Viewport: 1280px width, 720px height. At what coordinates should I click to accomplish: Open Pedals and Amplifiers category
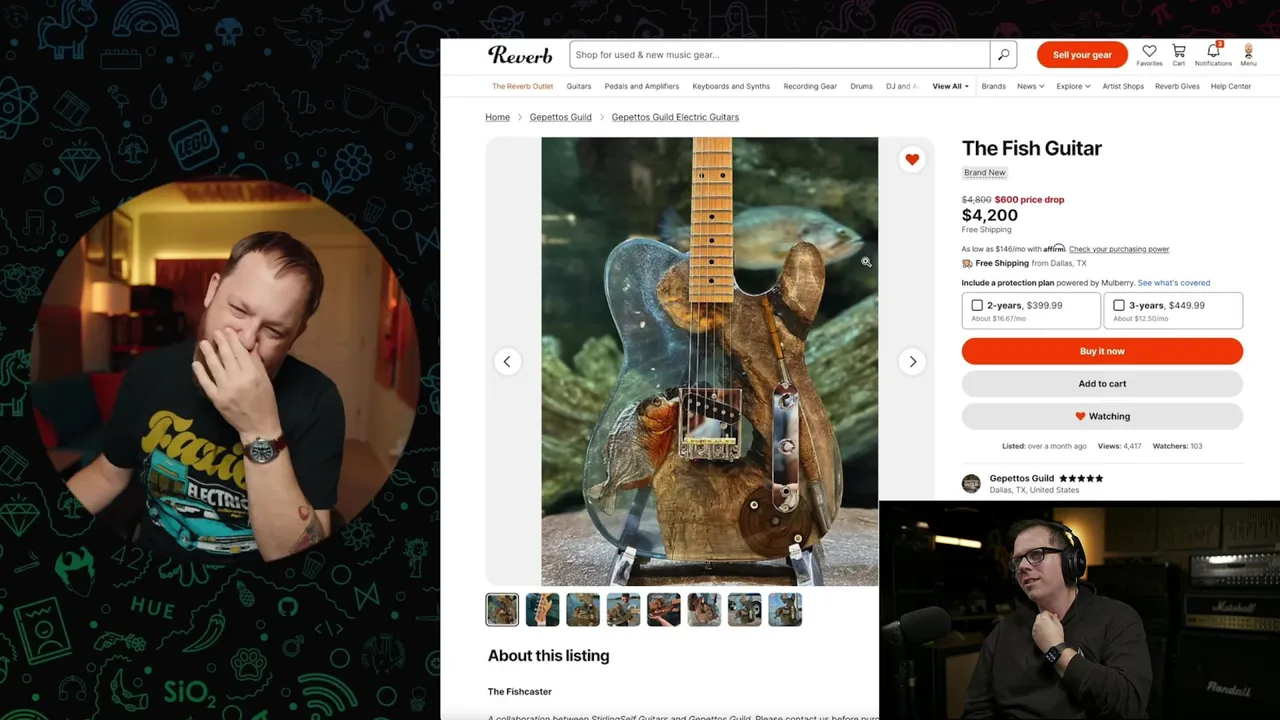click(x=642, y=86)
